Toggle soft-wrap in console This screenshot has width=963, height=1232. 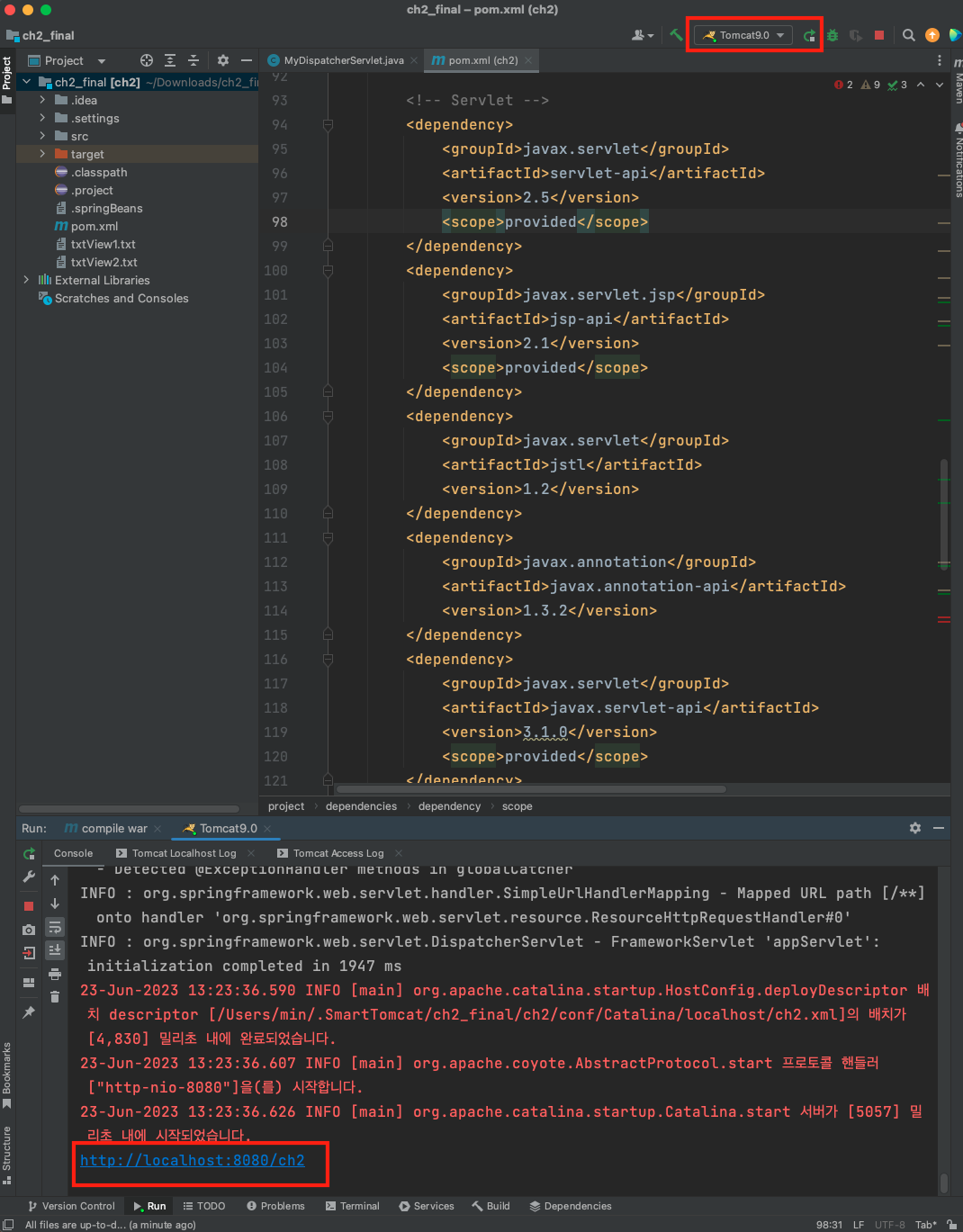[55, 927]
